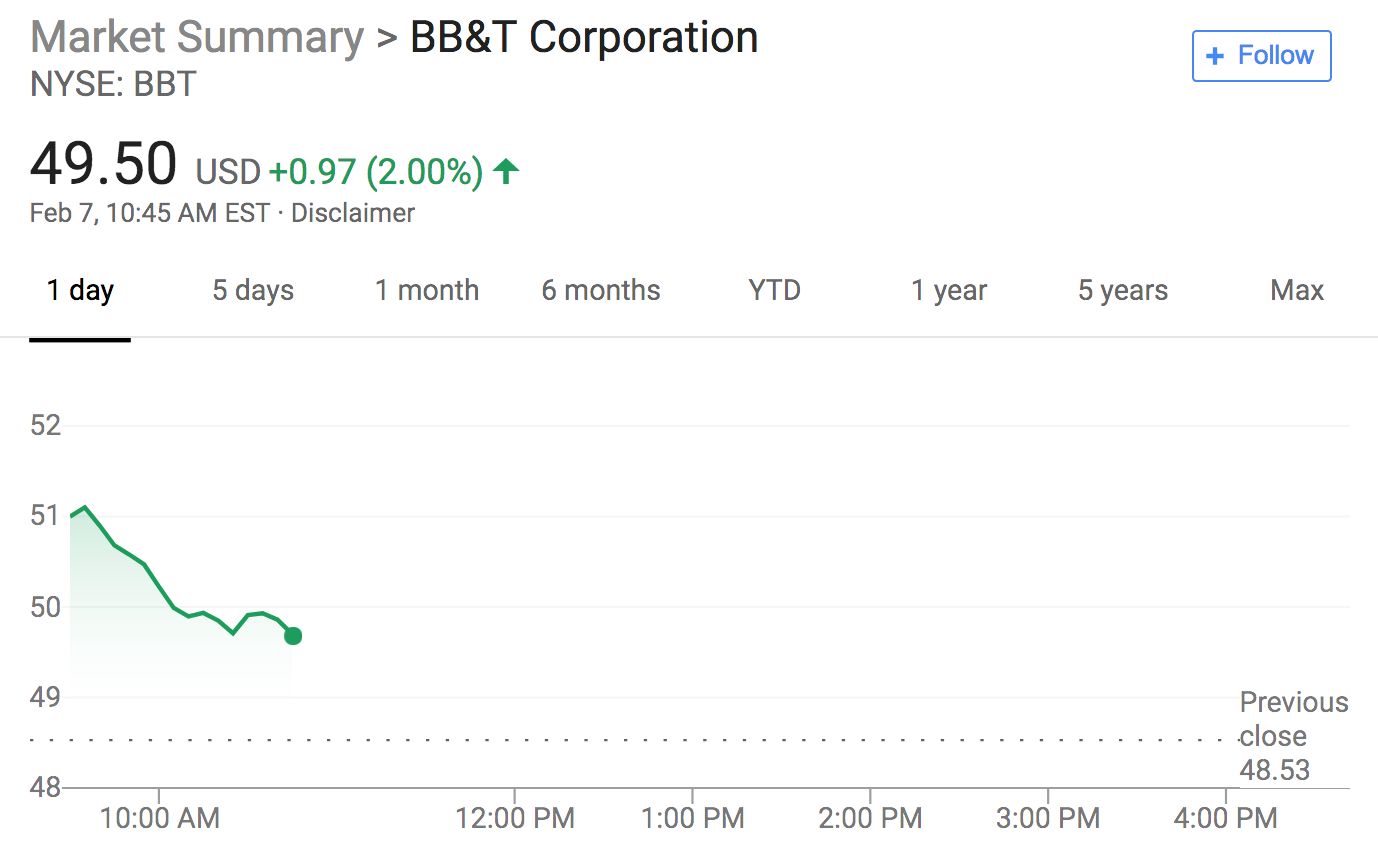Viewport: 1378px width, 858px height.
Task: Switch to the 1 year view
Action: (949, 291)
